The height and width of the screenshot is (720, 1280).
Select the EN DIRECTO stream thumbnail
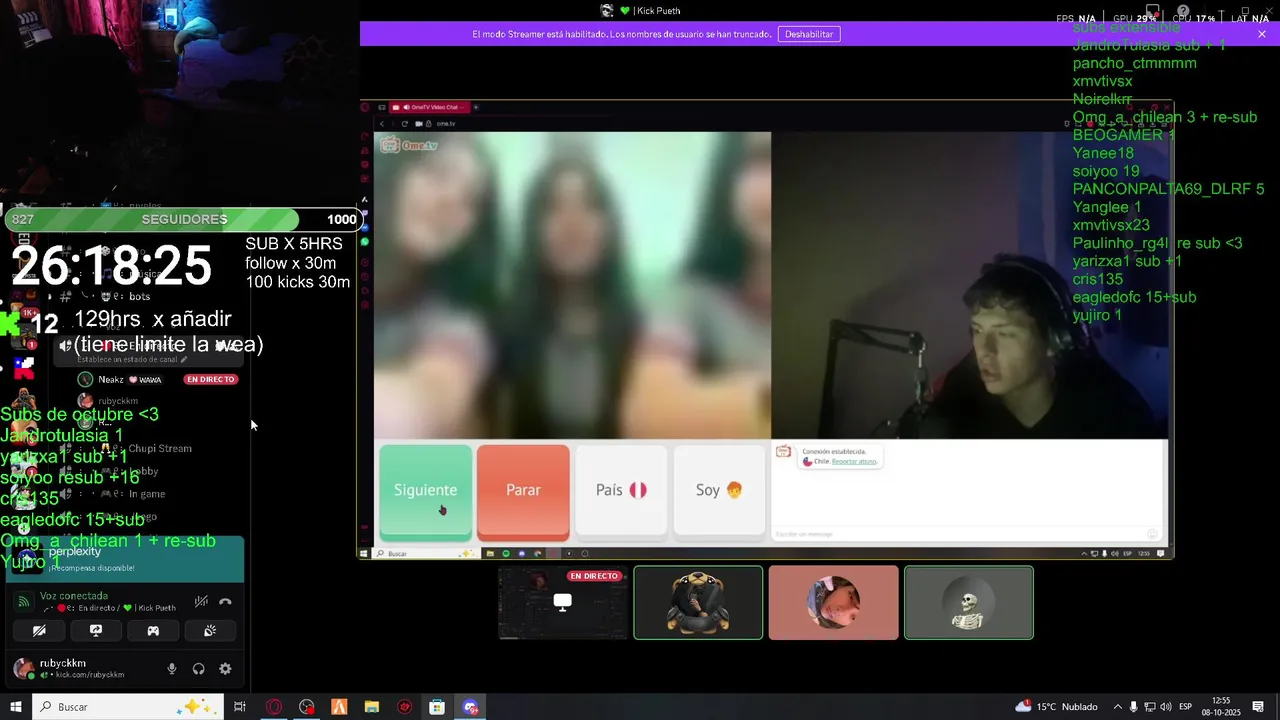point(563,603)
